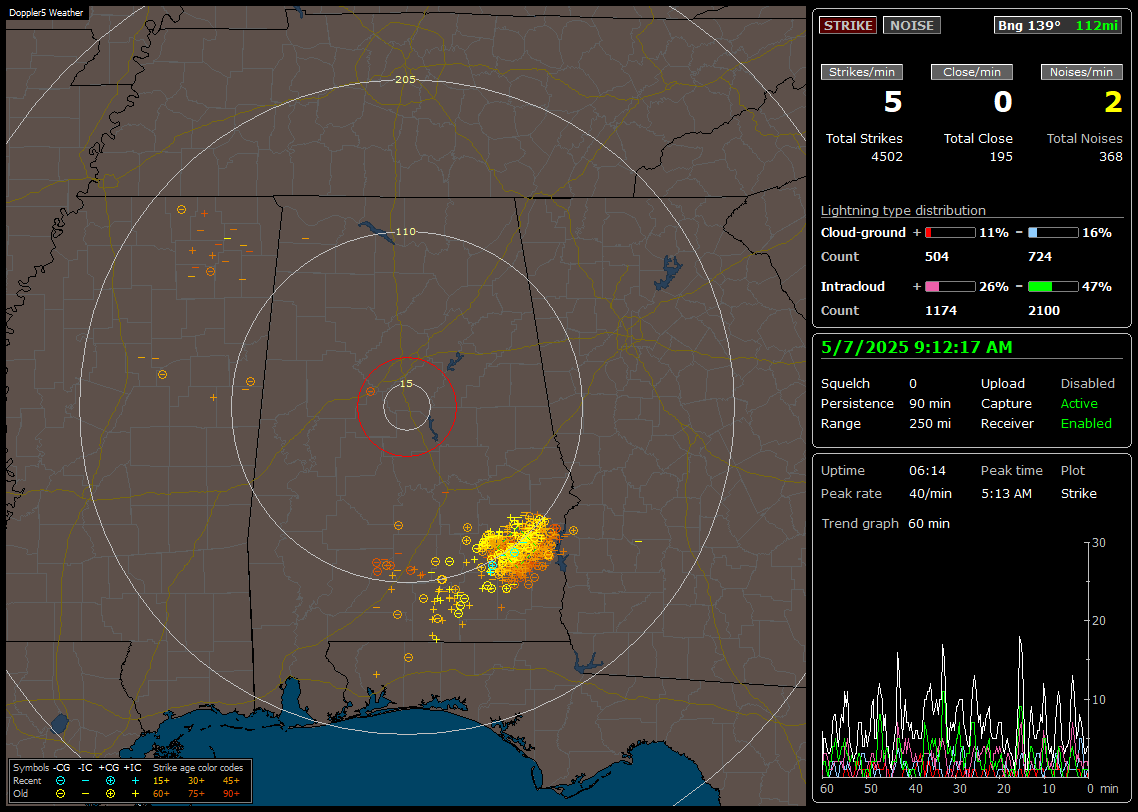
Task: Click the Peak time value 5:13 AM
Action: click(1006, 493)
